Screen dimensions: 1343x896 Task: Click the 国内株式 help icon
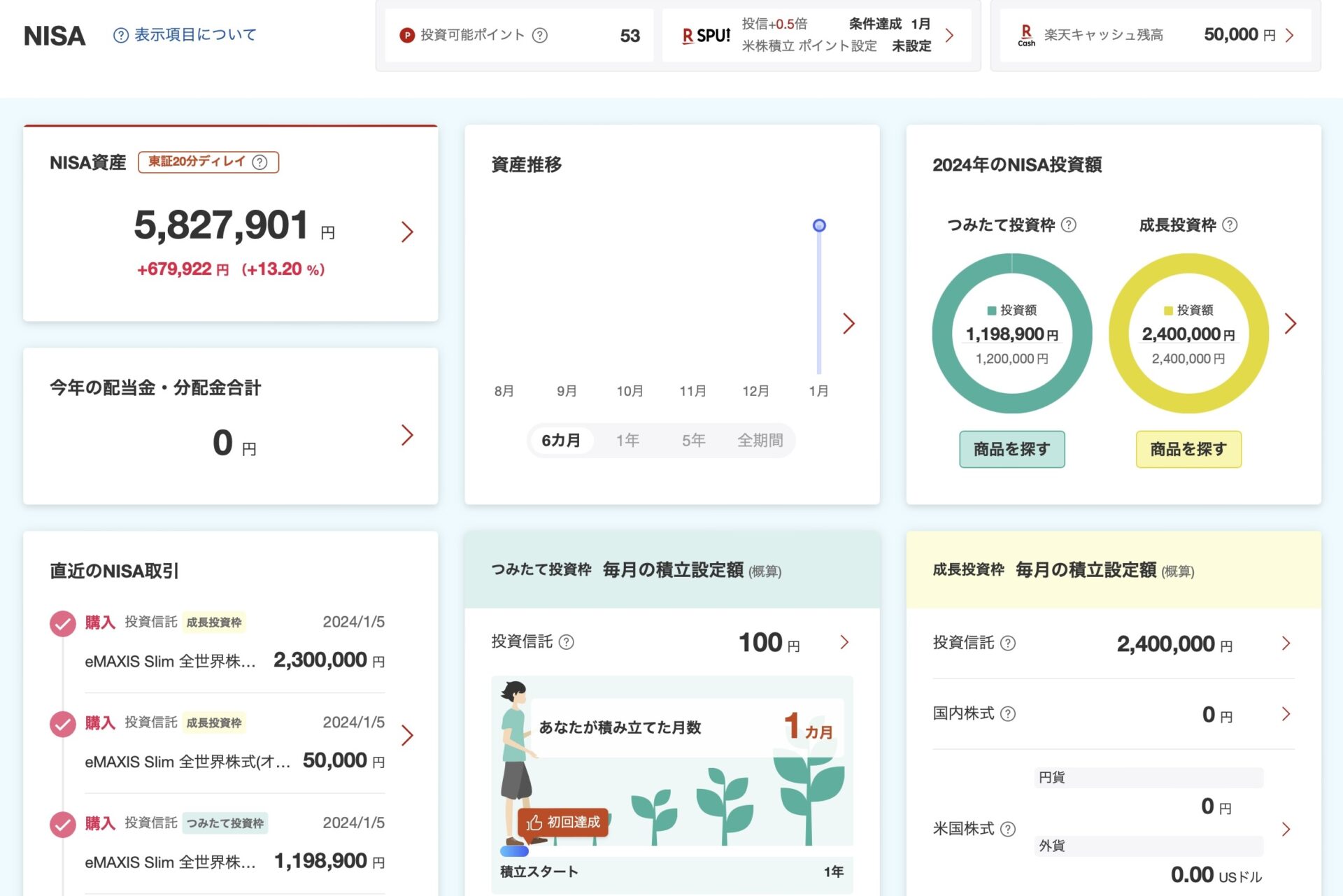[x=1008, y=714]
